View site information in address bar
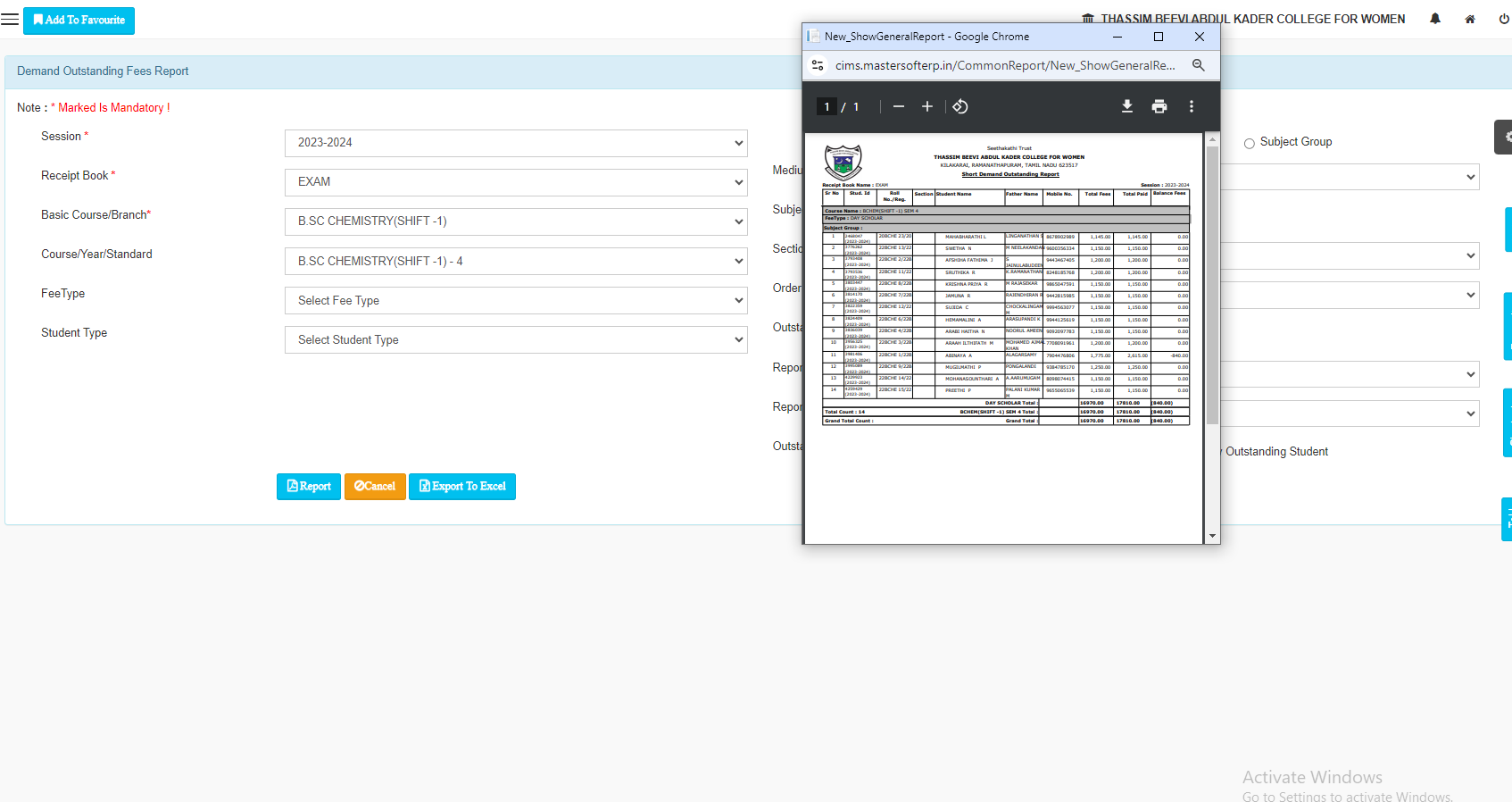This screenshot has width=1512, height=802. [x=818, y=65]
